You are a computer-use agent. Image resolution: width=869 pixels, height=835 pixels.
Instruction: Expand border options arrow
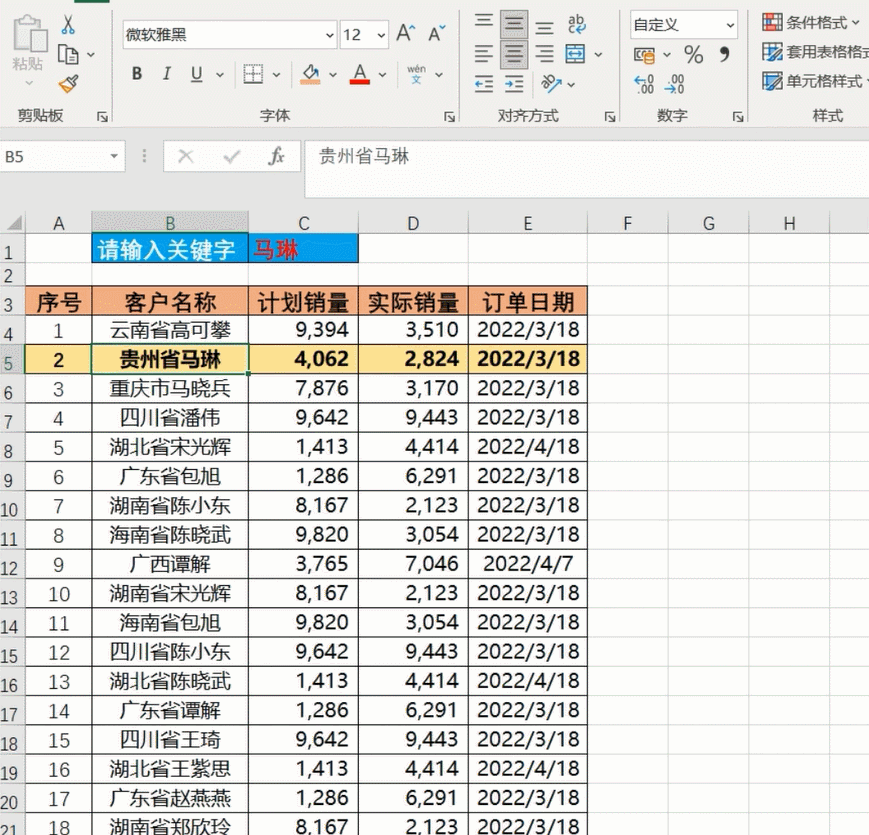(x=276, y=75)
